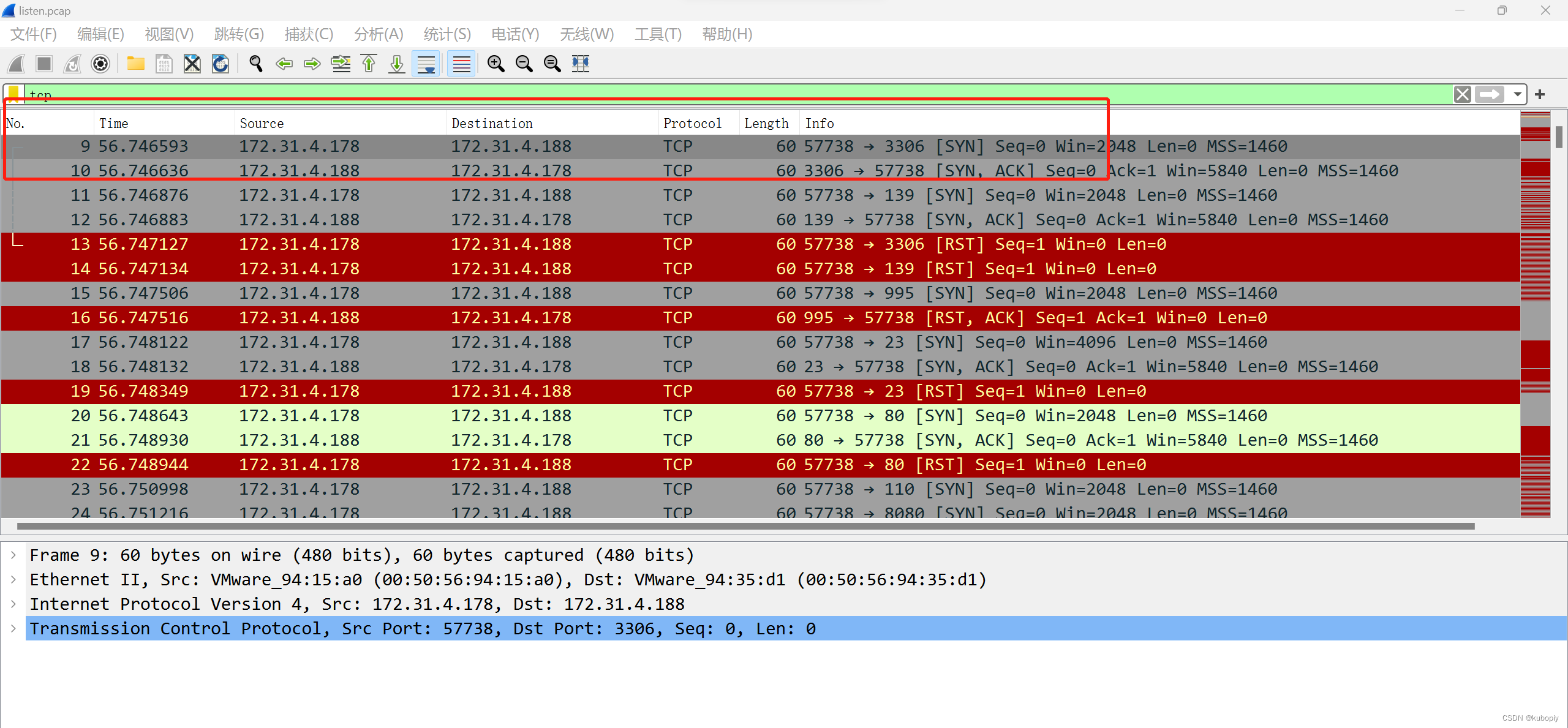This screenshot has width=1568, height=728.
Task: Open the 工具(T) menu
Action: pyautogui.click(x=658, y=34)
